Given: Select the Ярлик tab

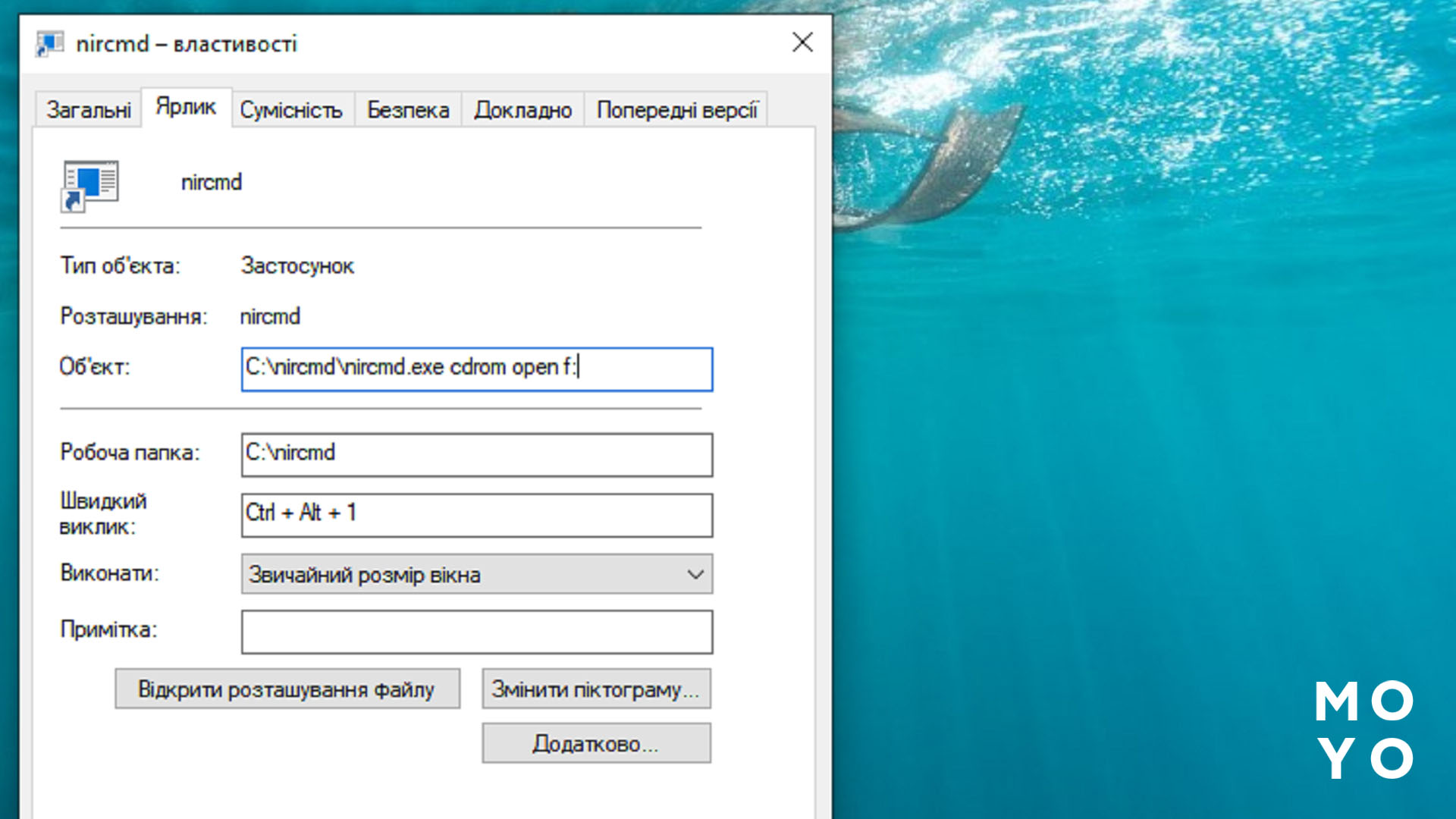Looking at the screenshot, I should [187, 107].
